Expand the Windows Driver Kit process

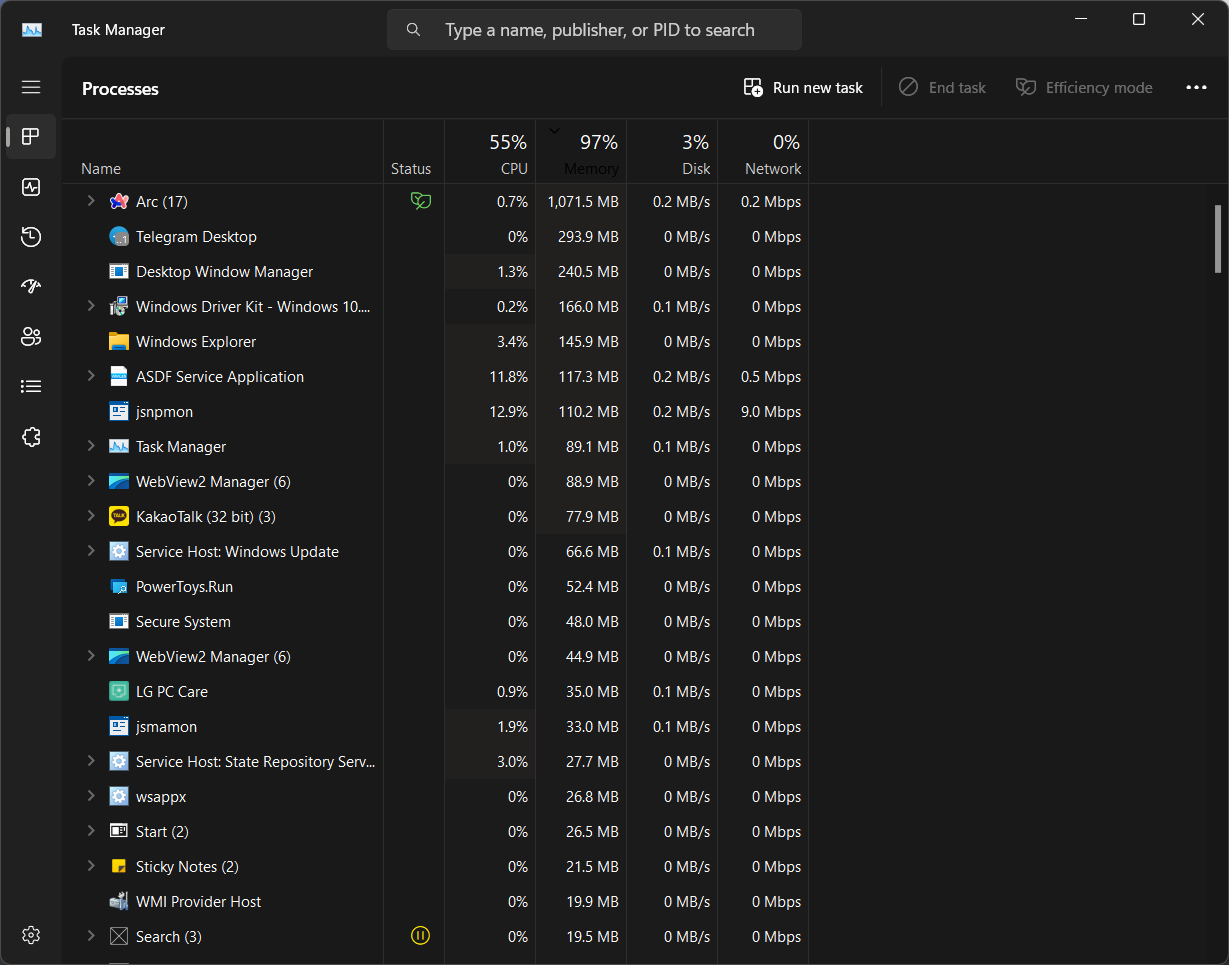click(91, 306)
